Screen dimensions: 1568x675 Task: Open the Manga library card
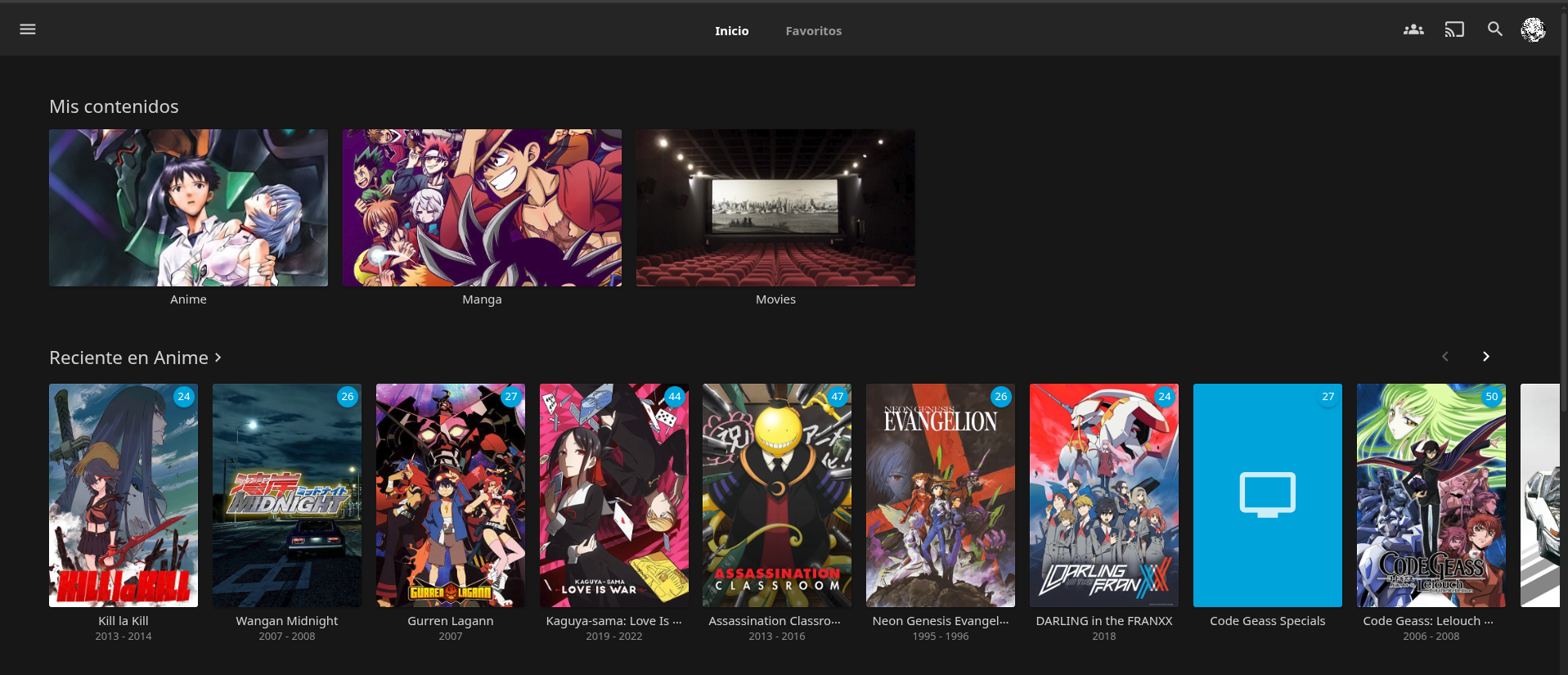pos(482,208)
